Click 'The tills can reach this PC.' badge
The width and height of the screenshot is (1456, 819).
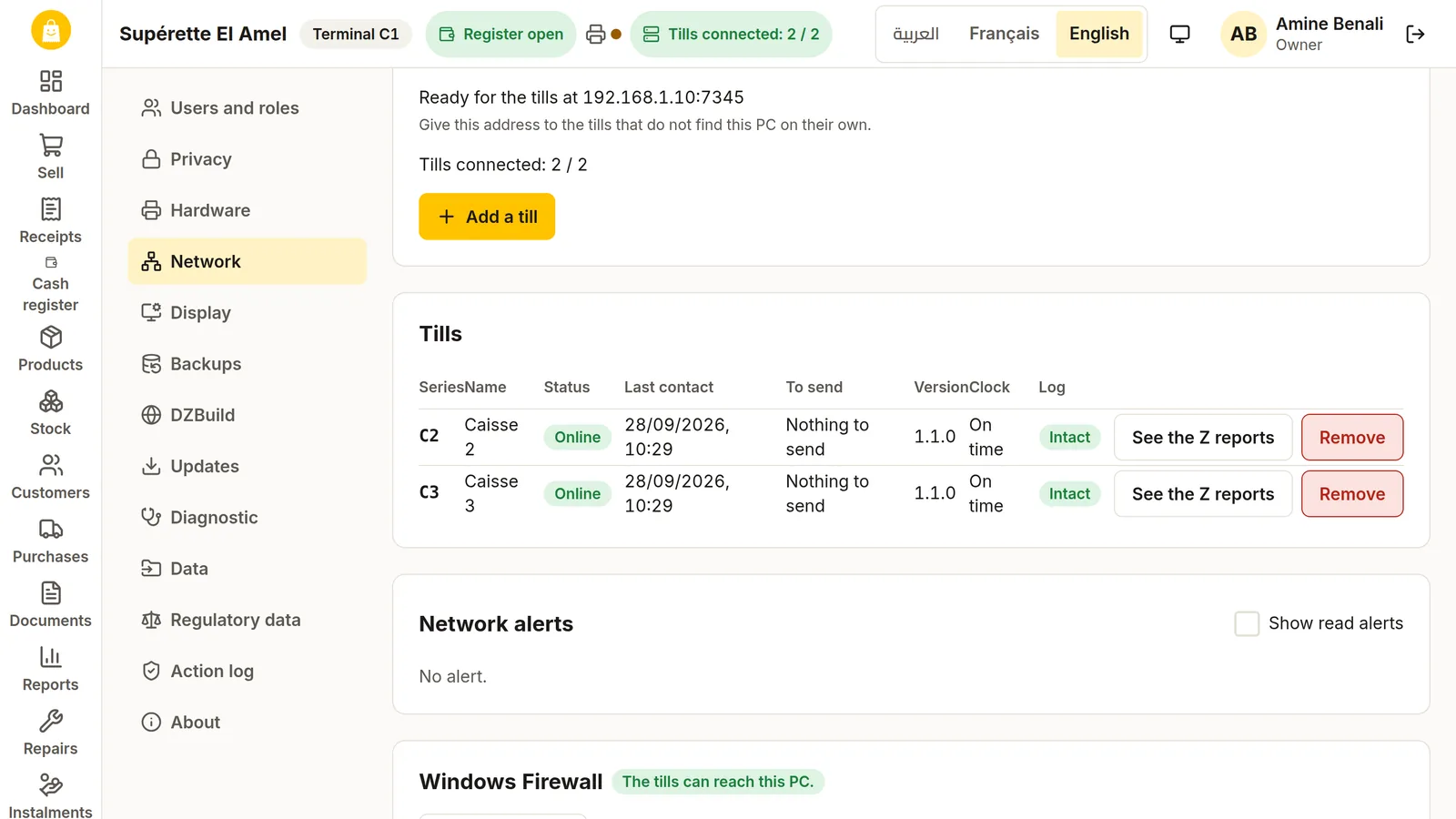718,782
